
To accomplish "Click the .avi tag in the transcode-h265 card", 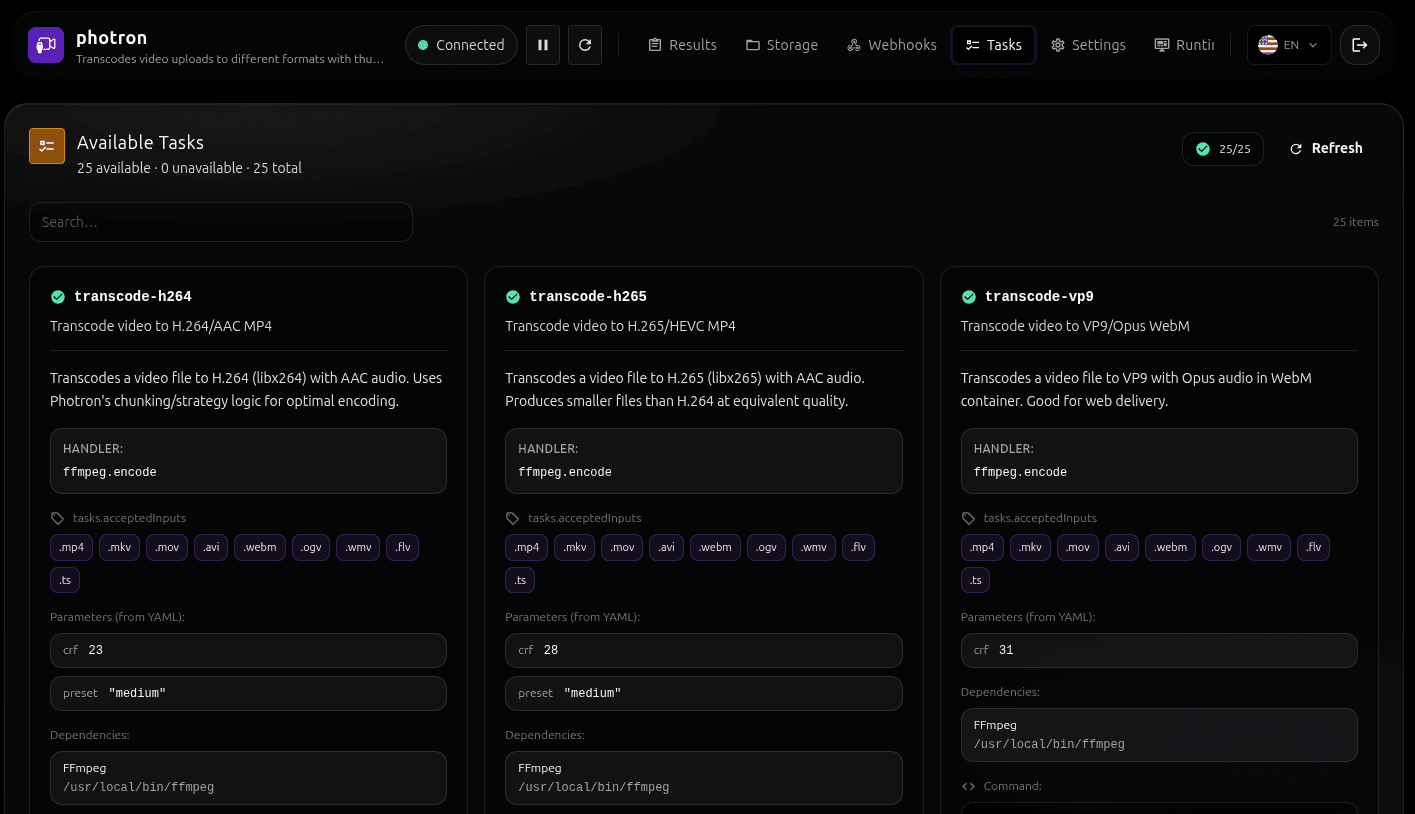I will (x=666, y=547).
